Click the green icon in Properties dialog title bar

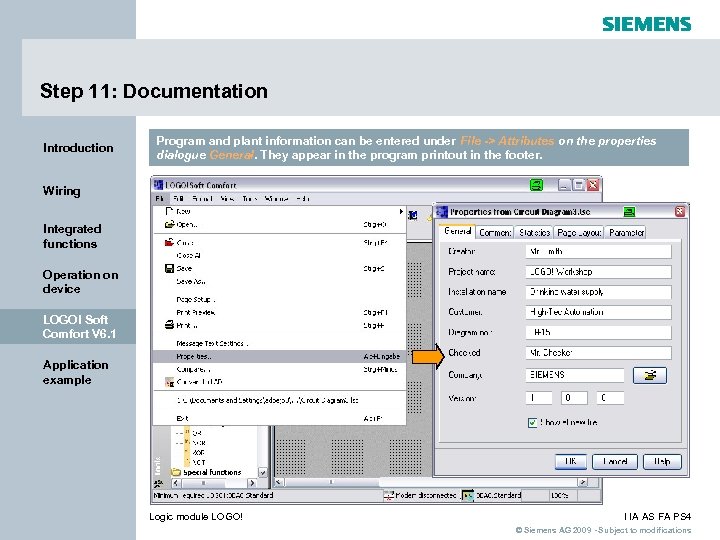click(629, 212)
